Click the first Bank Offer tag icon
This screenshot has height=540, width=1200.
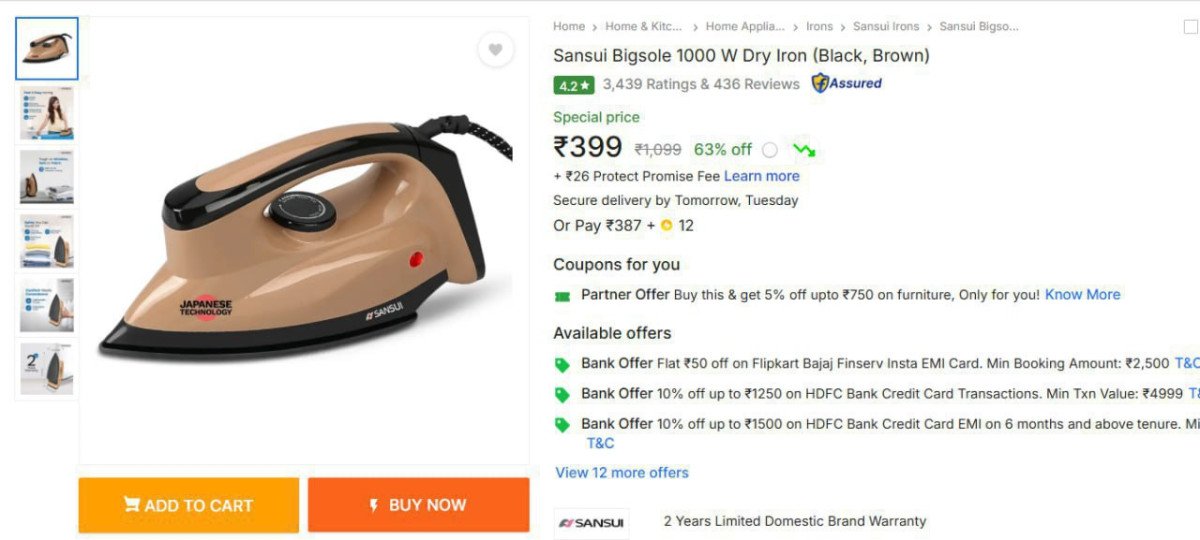(562, 365)
